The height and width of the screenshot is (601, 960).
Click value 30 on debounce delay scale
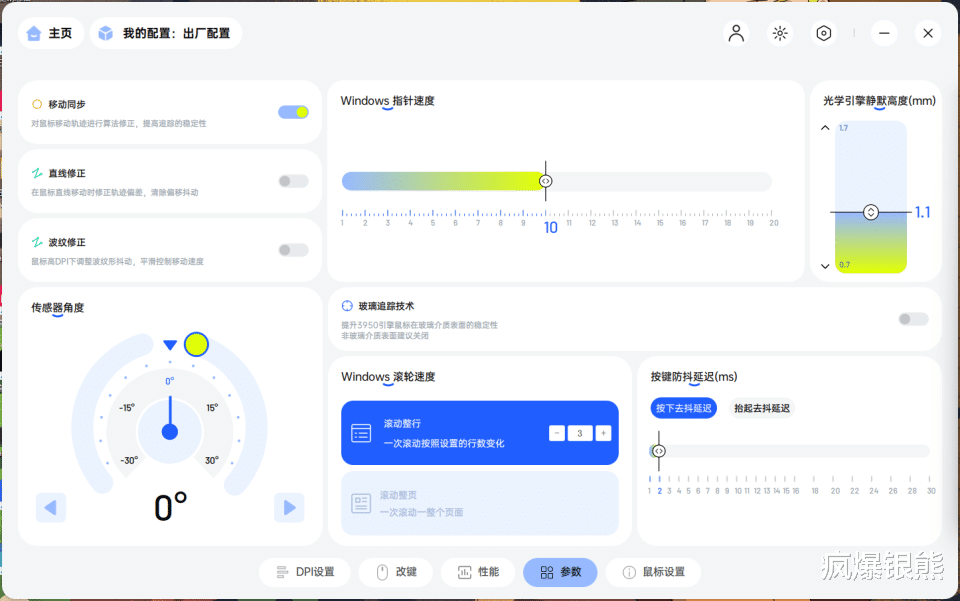click(x=931, y=491)
